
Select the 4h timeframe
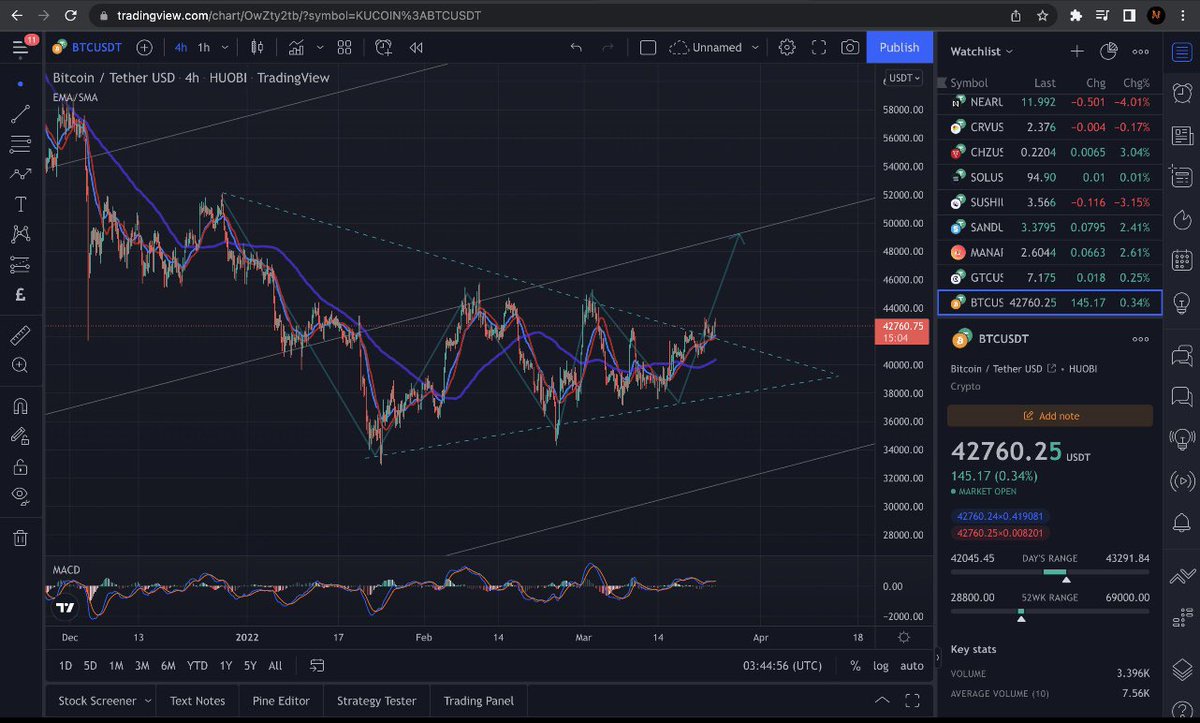(181, 47)
